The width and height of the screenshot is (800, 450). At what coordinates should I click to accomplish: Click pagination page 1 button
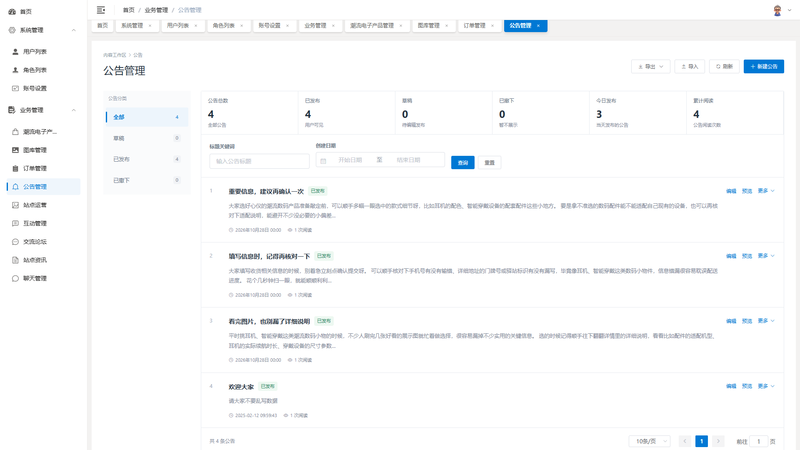702,441
